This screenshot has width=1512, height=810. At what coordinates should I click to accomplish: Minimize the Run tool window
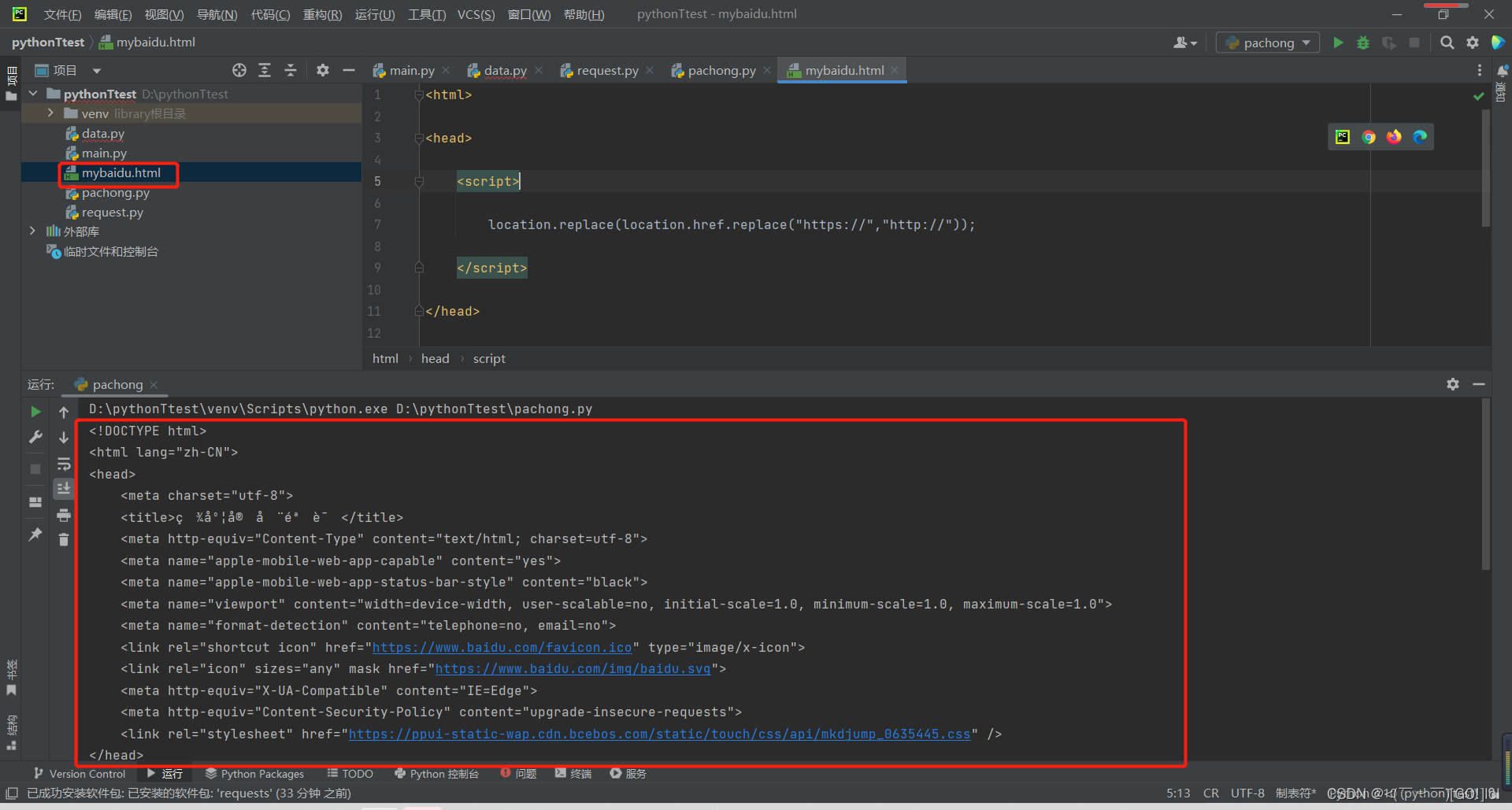[x=1479, y=384]
